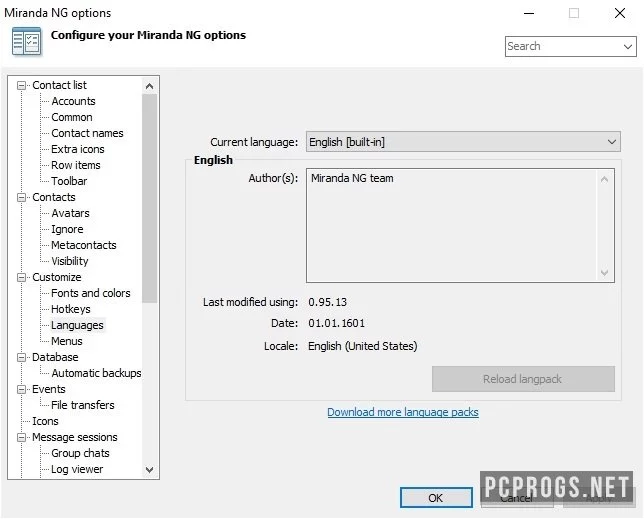Click the Authors box scroll down arrow
Viewport: 644px width, 519px height.
pos(604,272)
